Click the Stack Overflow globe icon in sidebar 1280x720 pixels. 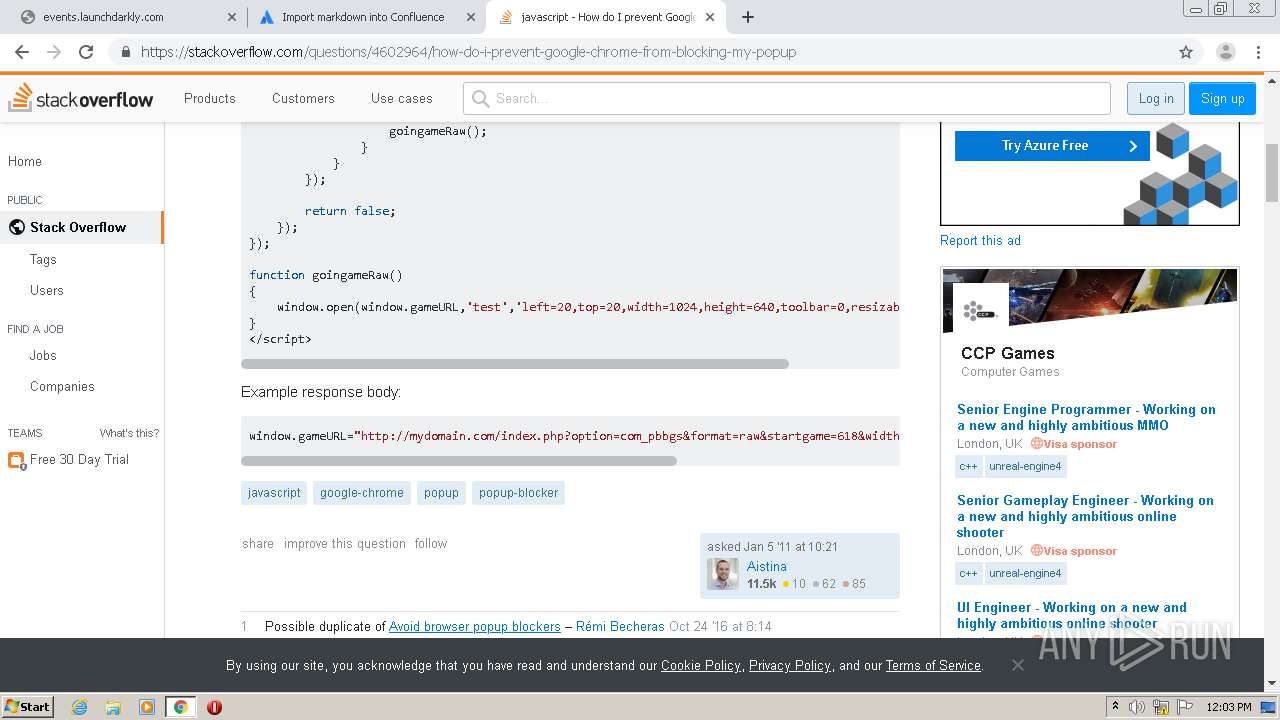(16, 227)
